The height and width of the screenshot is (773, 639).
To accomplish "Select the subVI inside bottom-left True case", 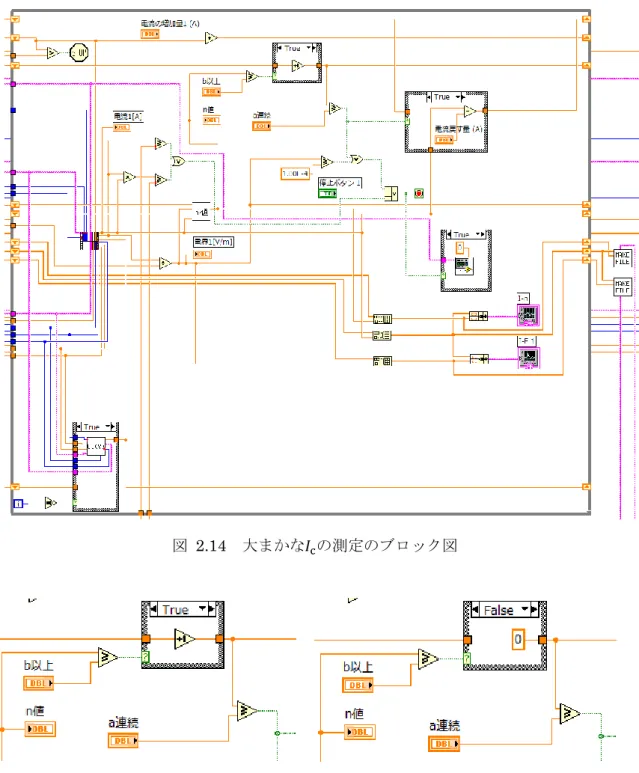I will coord(96,446).
